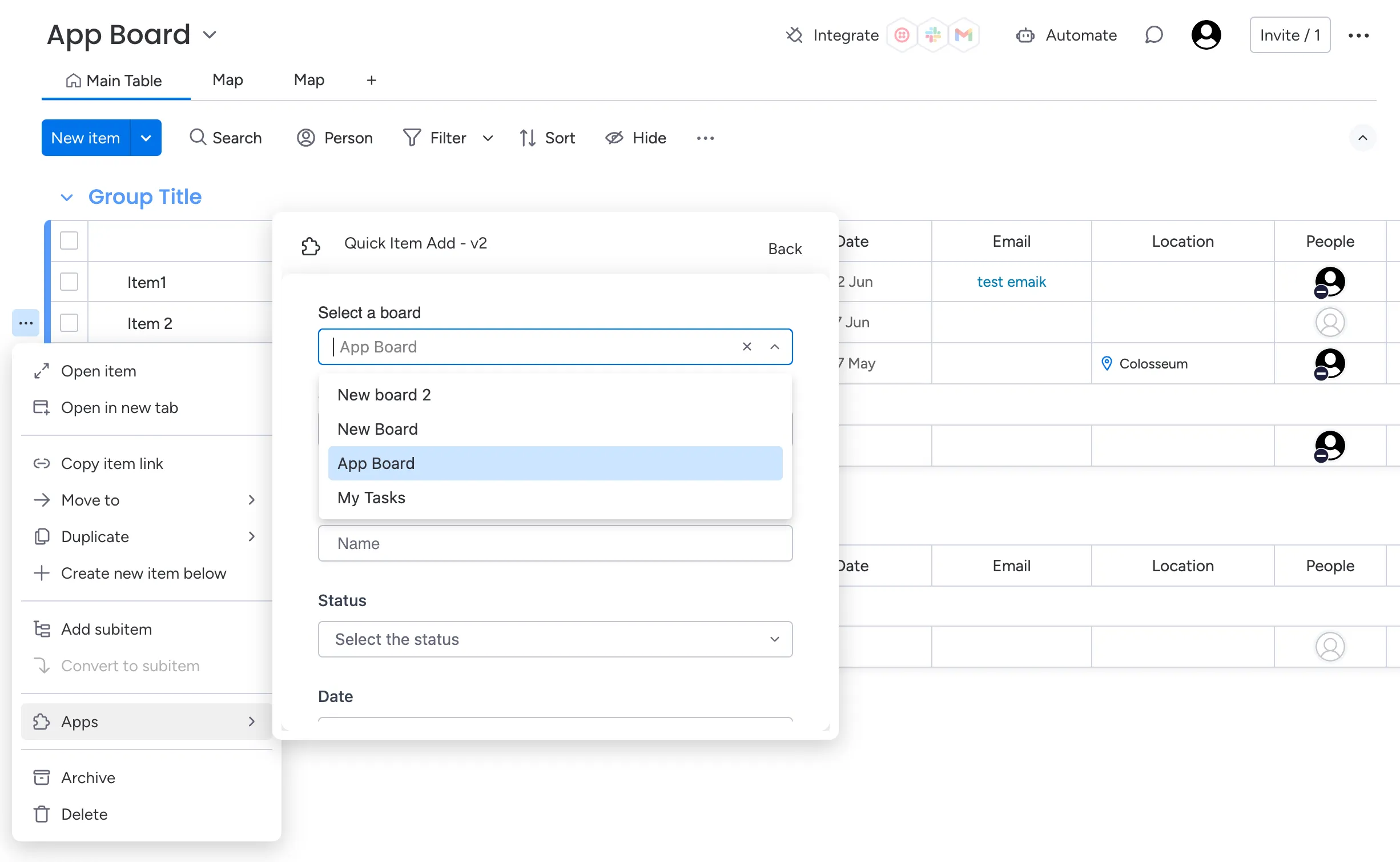1400x862 pixels.
Task: Open the chat bubble icon top right
Action: (x=1154, y=35)
